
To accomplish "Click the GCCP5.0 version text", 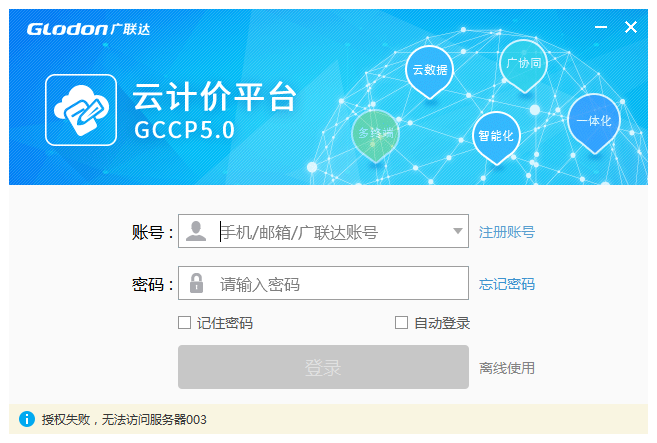I will [x=184, y=130].
